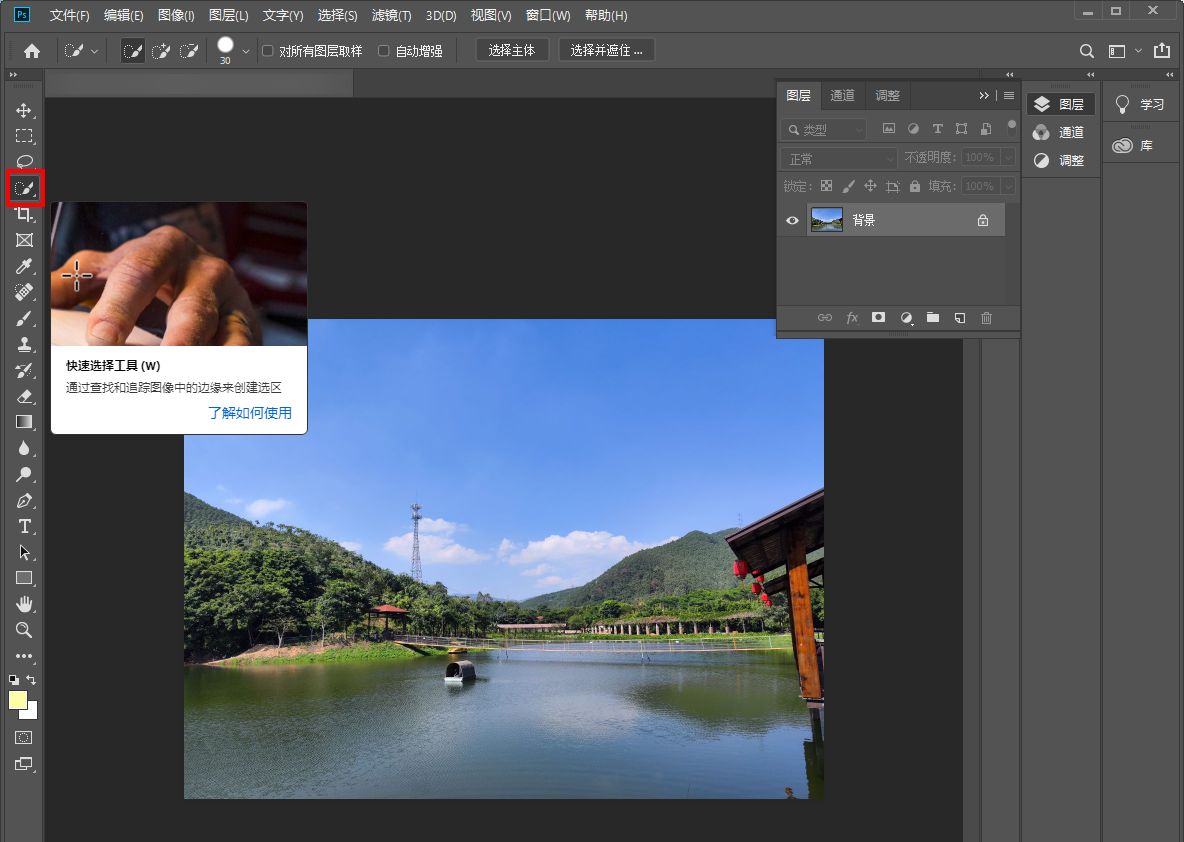Click the 选择主体 button
The width and height of the screenshot is (1184, 842).
[512, 51]
